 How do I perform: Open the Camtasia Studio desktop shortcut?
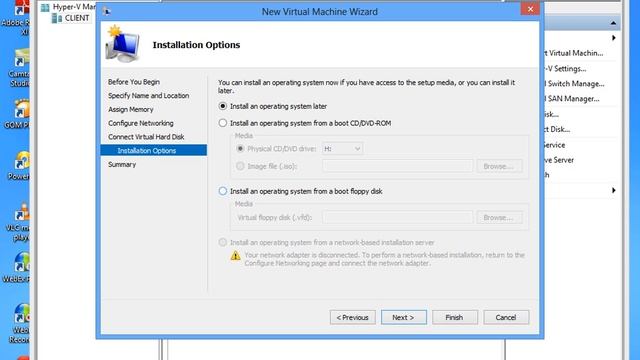click(18, 68)
